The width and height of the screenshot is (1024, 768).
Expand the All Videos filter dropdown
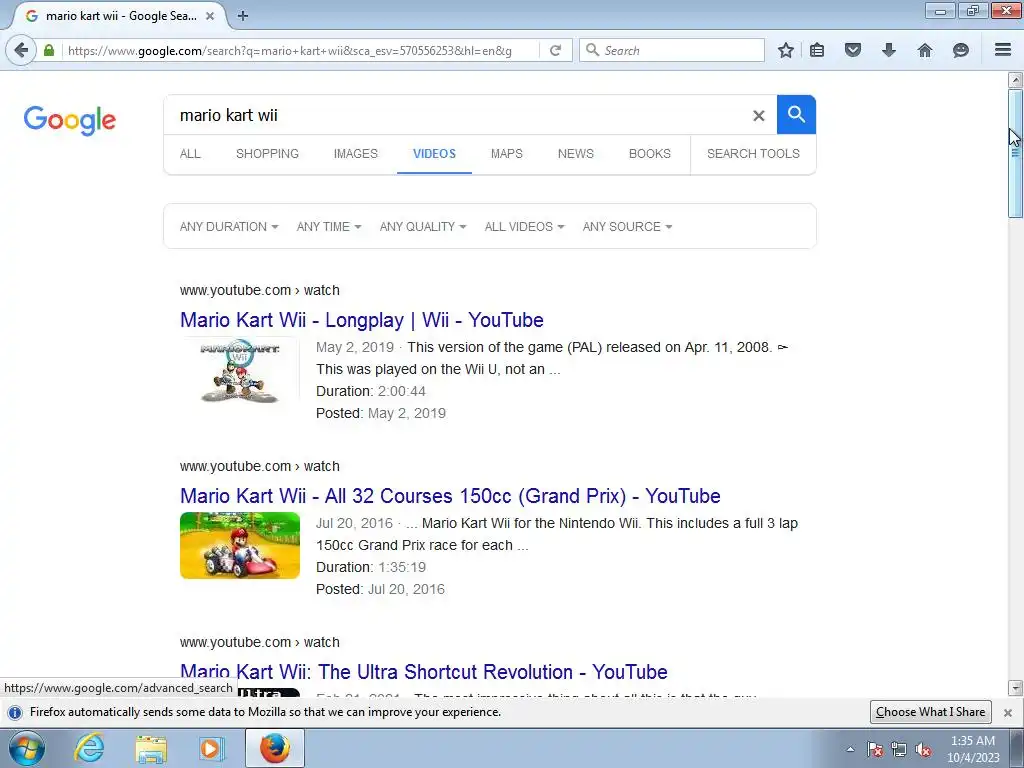(524, 227)
